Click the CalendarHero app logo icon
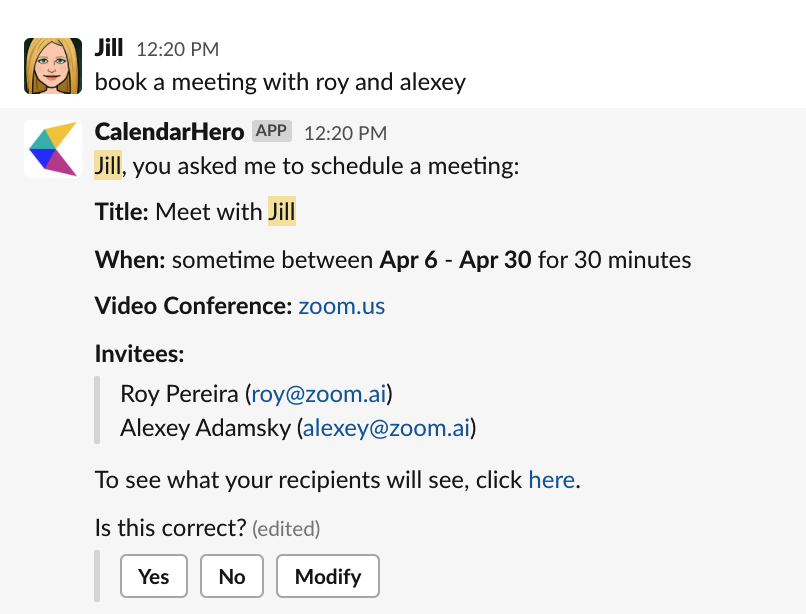Viewport: 806px width, 614px height. 53,149
